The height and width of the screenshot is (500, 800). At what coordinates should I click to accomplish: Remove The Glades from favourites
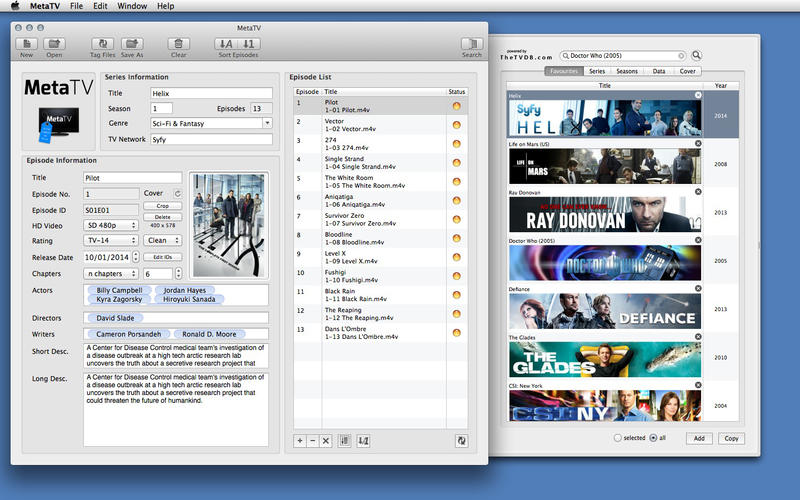[698, 337]
